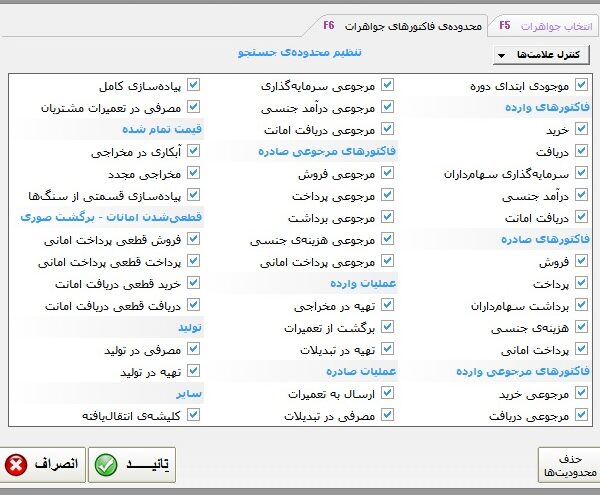Toggle مرجوعی درآمد جنسی checkbox
The height and width of the screenshot is (495, 600).
[x=387, y=107]
